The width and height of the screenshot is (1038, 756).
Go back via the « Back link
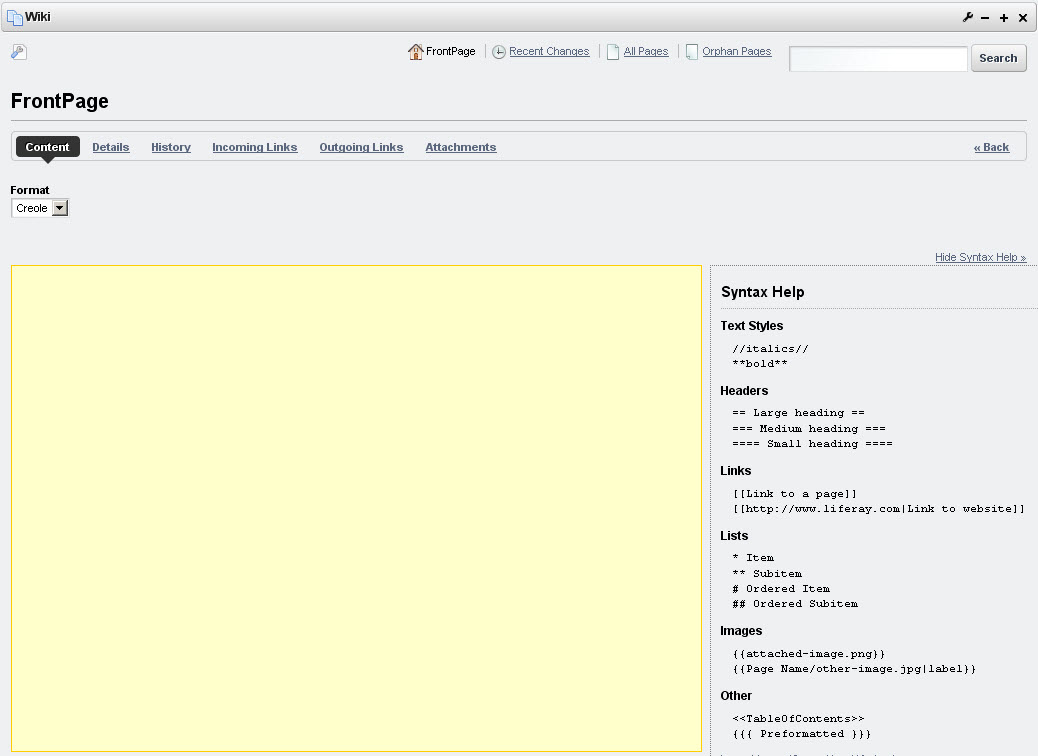pyautogui.click(x=991, y=147)
